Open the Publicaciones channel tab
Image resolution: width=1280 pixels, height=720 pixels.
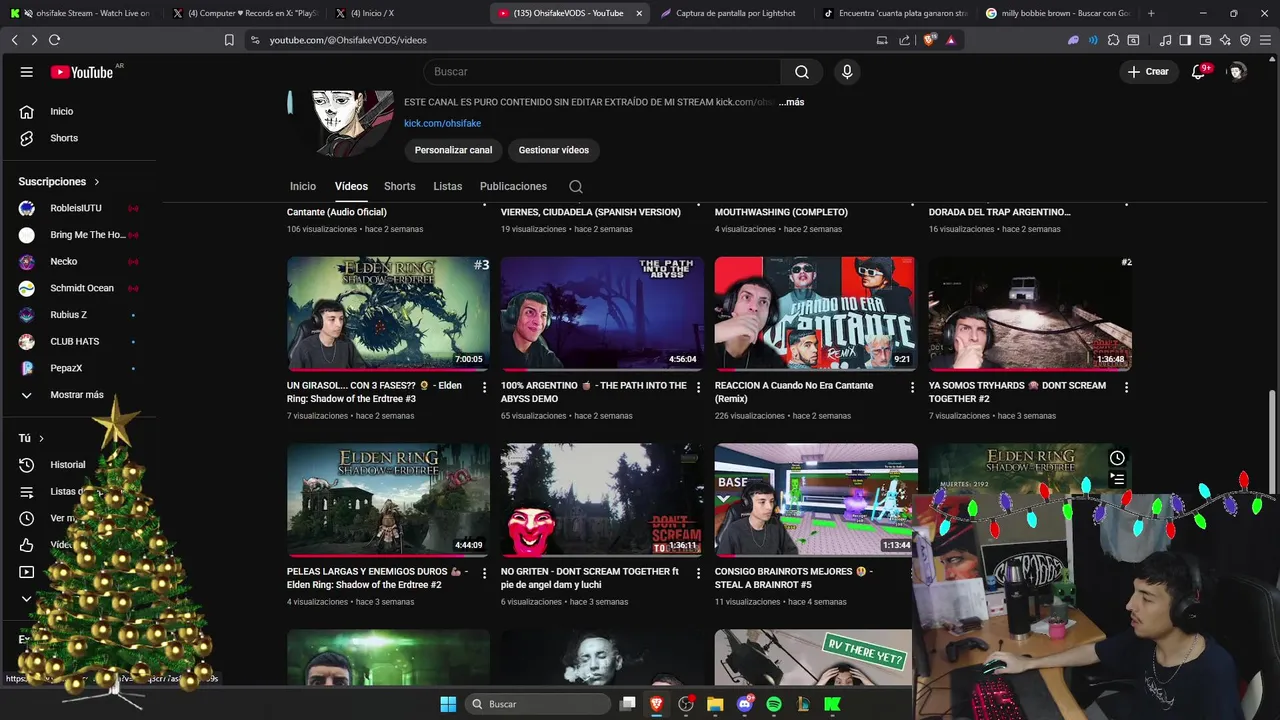[x=513, y=186]
